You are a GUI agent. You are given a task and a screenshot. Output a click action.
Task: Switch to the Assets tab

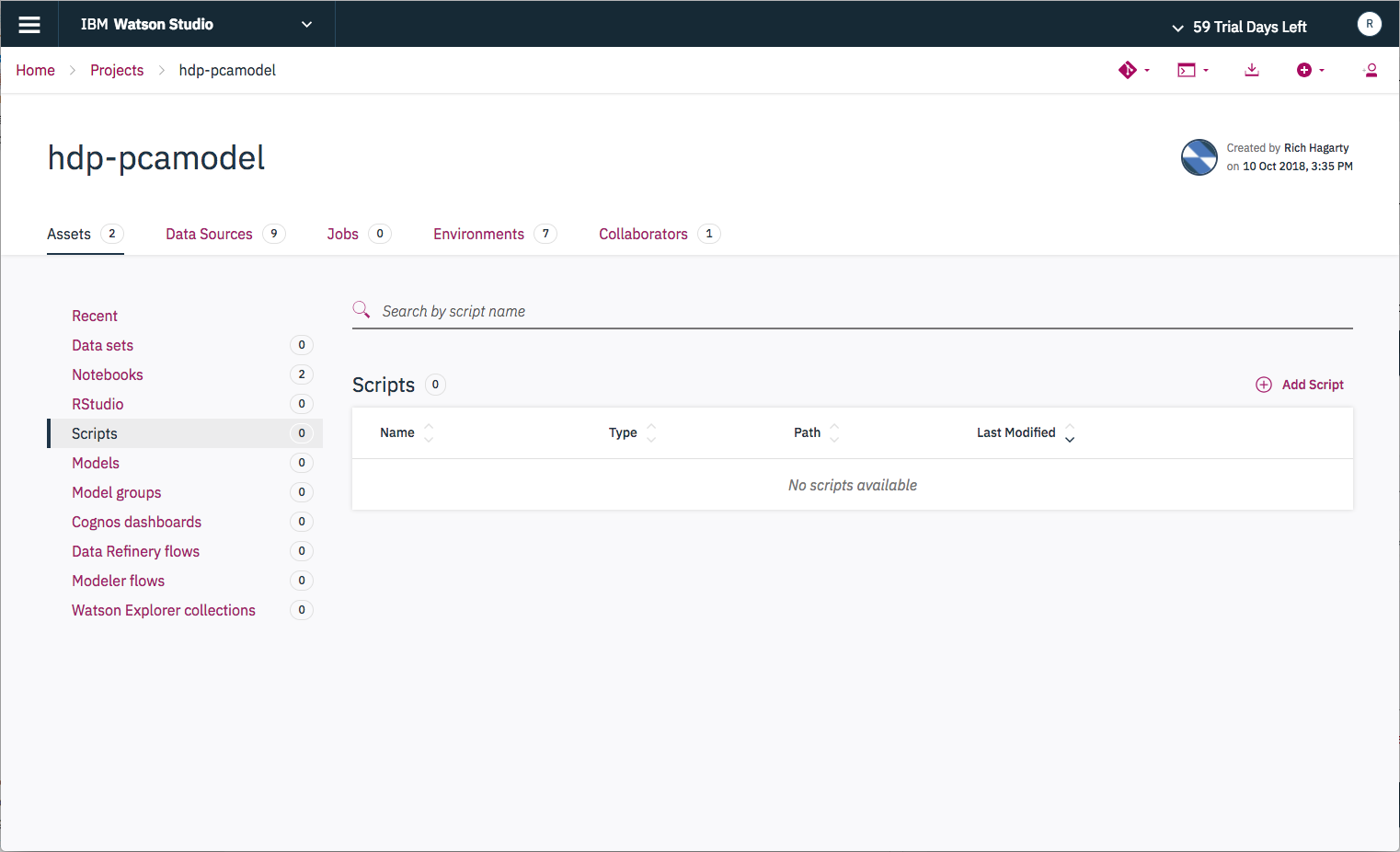(85, 234)
